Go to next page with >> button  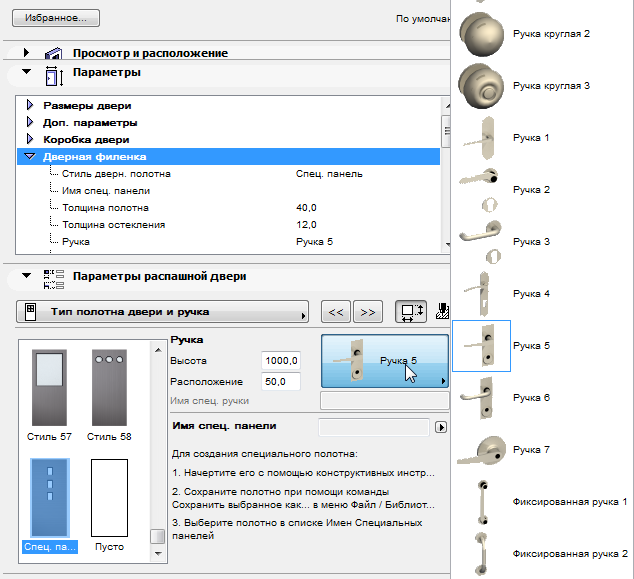368,312
